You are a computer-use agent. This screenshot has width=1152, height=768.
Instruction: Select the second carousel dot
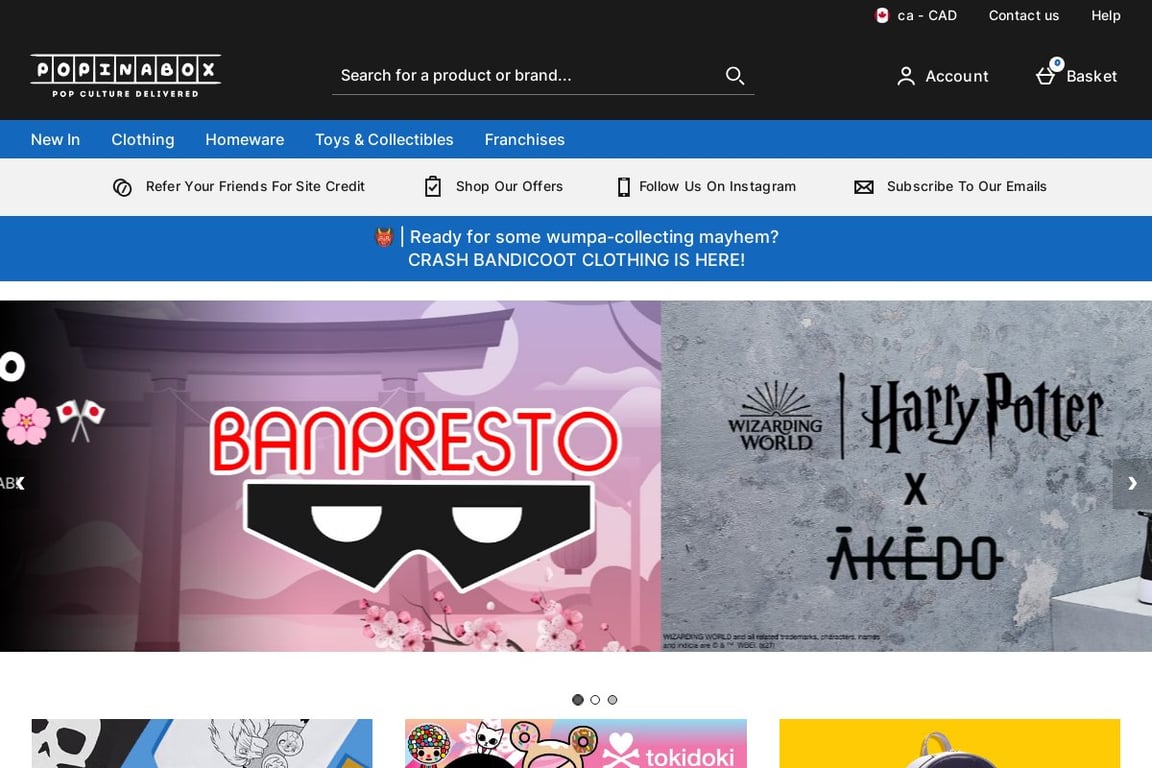click(x=595, y=700)
